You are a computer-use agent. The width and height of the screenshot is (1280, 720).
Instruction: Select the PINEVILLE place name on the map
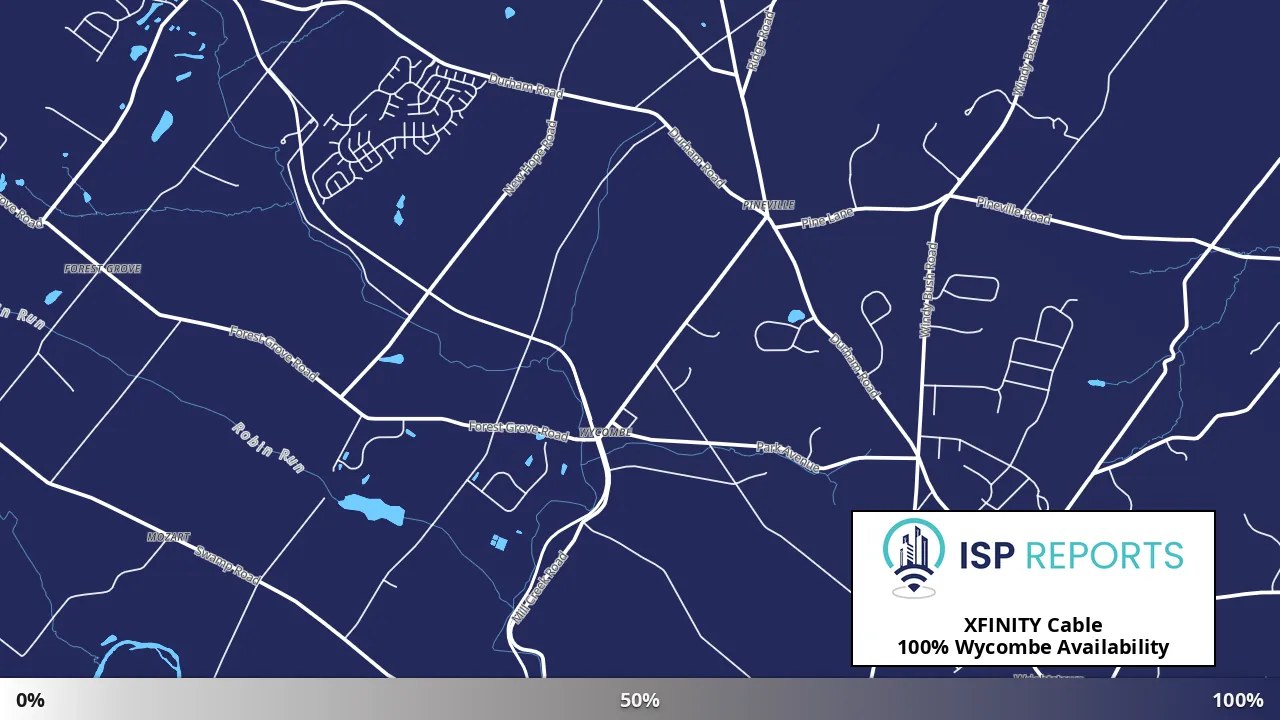769,205
